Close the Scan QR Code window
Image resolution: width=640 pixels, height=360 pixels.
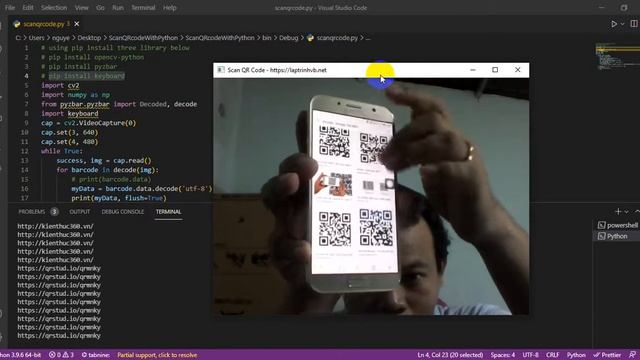click(518, 70)
